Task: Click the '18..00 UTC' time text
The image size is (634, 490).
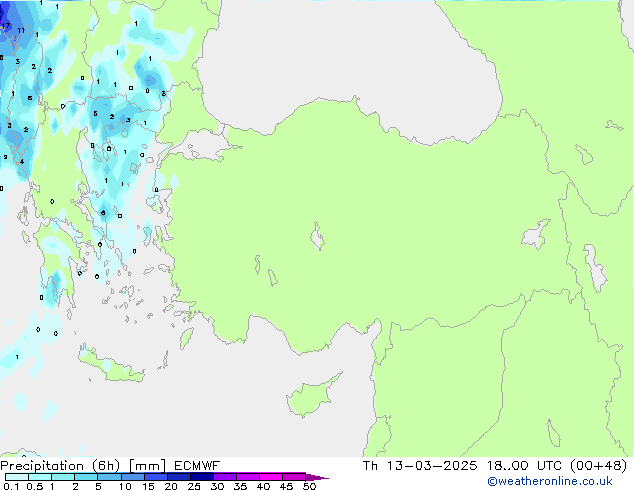Action: tap(524, 466)
